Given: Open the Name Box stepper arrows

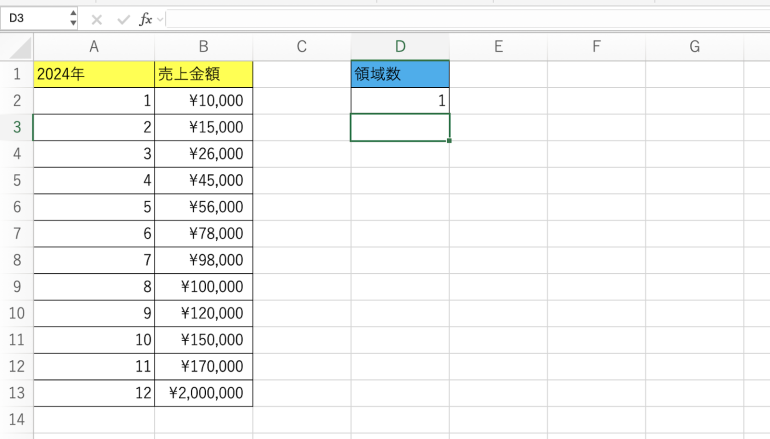Looking at the screenshot, I should [72, 19].
